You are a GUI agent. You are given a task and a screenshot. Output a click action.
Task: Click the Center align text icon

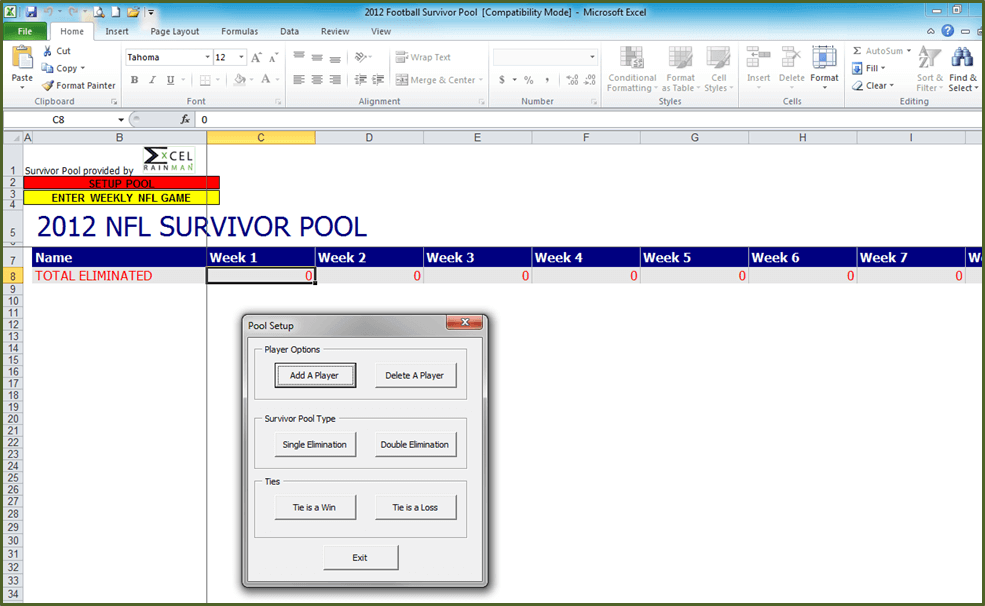click(317, 80)
